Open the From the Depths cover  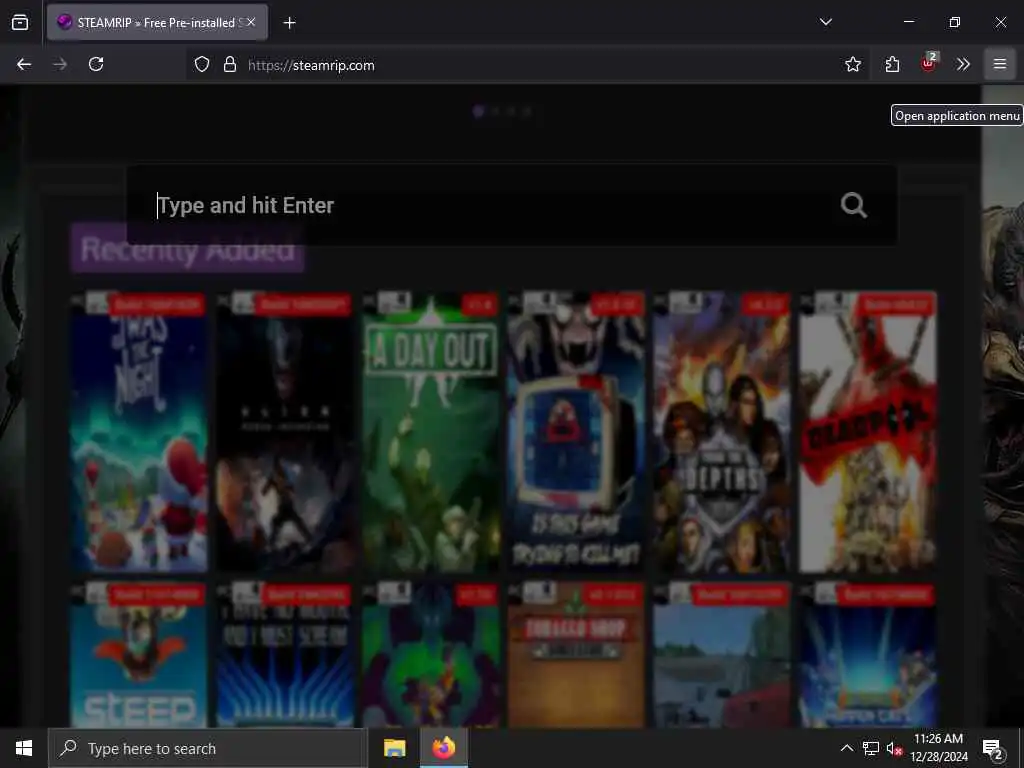722,432
